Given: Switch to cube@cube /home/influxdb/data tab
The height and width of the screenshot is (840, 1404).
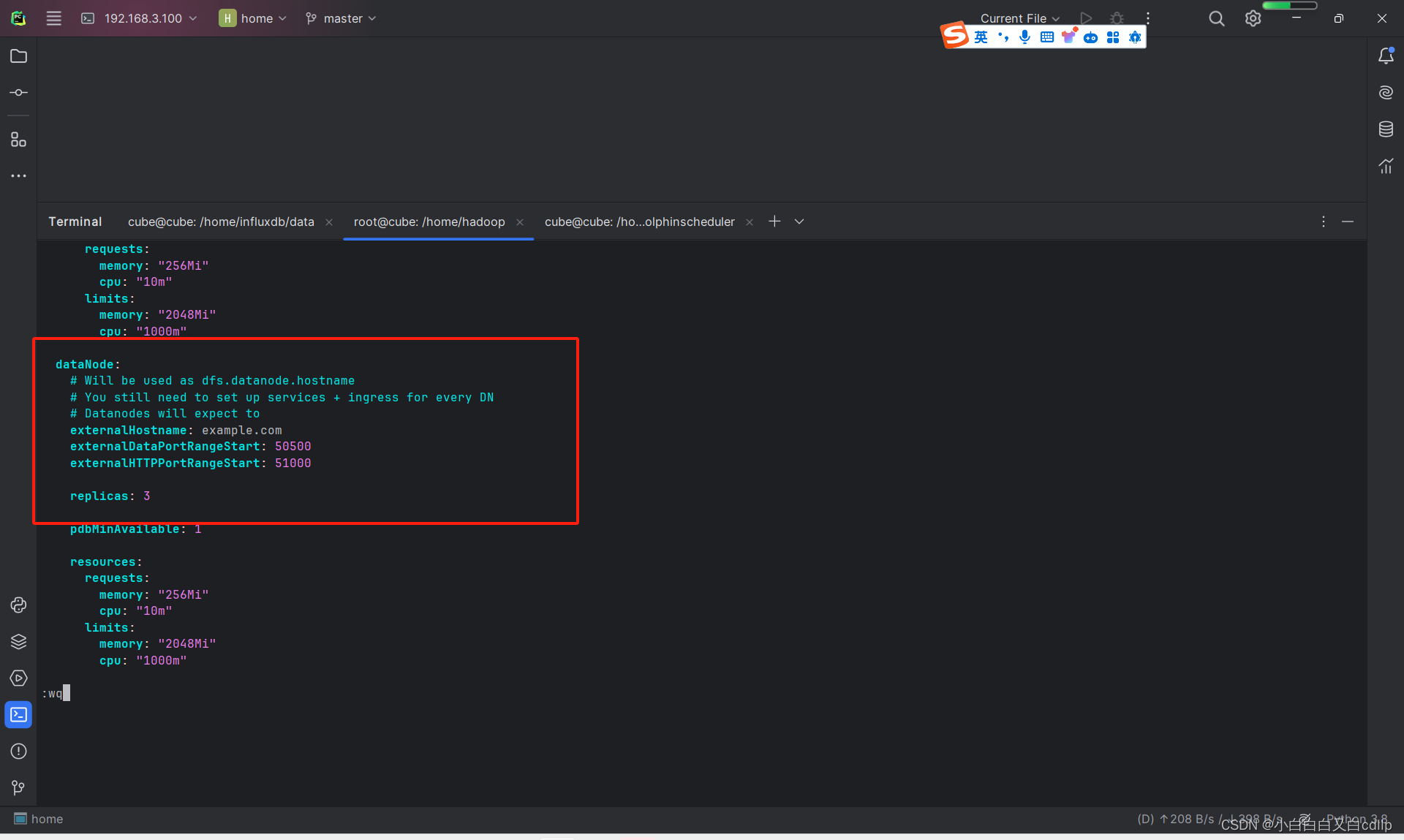Looking at the screenshot, I should pyautogui.click(x=221, y=222).
